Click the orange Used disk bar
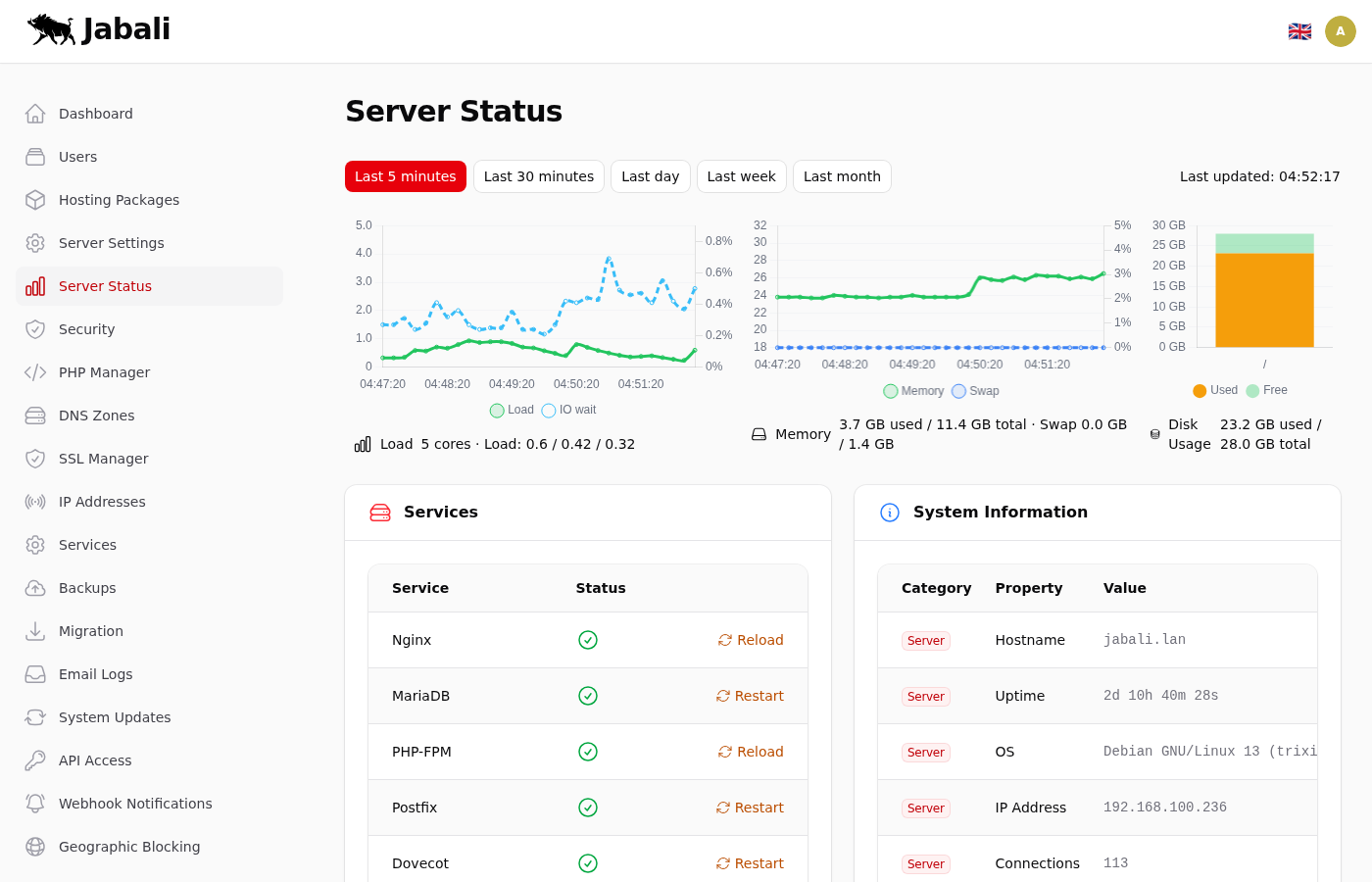Screen dimensions: 1372x882 [1264, 299]
